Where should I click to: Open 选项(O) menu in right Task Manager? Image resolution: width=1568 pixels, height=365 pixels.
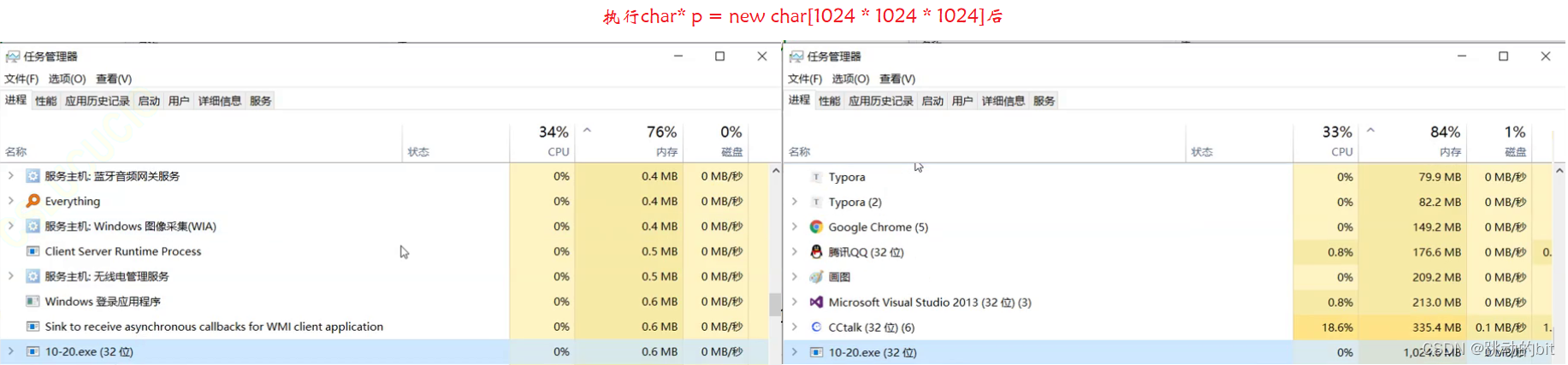click(850, 79)
